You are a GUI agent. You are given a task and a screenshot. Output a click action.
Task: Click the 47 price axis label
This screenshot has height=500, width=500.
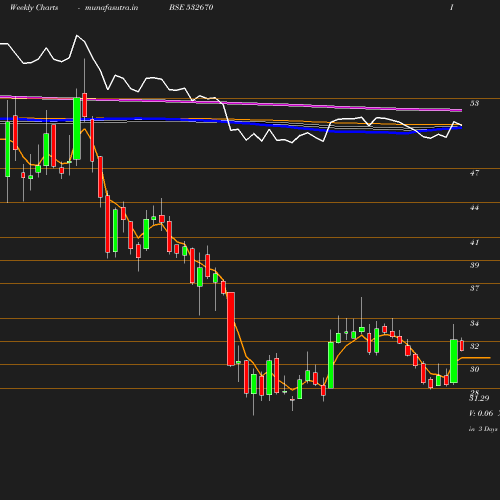[x=474, y=173]
